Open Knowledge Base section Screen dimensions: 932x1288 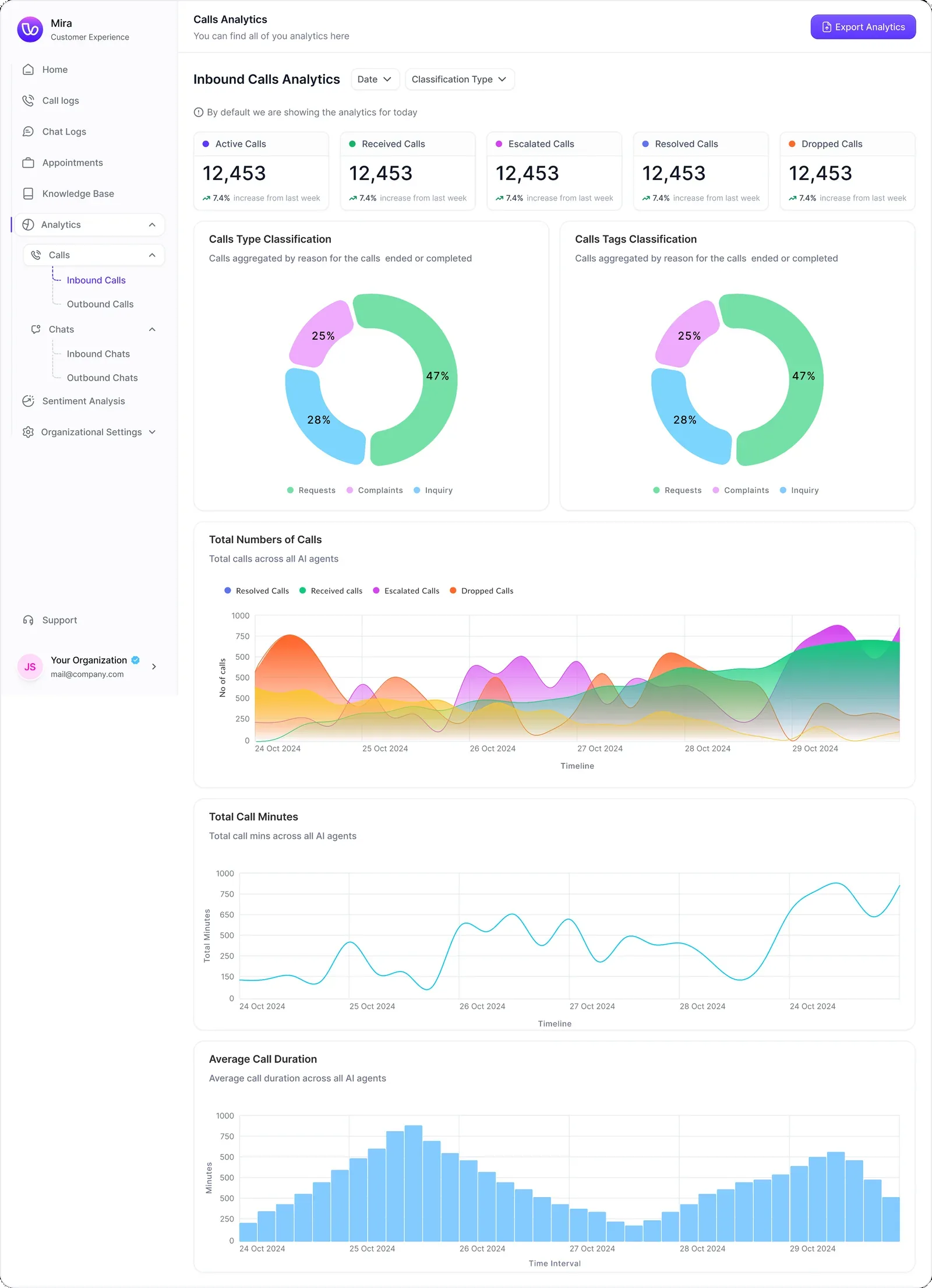[x=78, y=193]
